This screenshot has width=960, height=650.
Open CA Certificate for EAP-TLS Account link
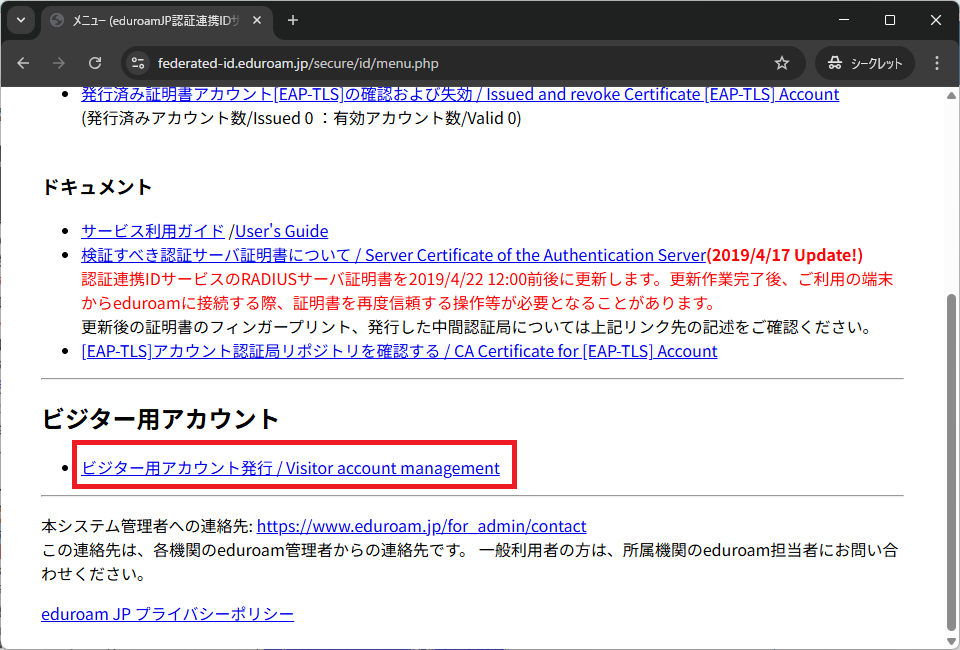point(399,351)
